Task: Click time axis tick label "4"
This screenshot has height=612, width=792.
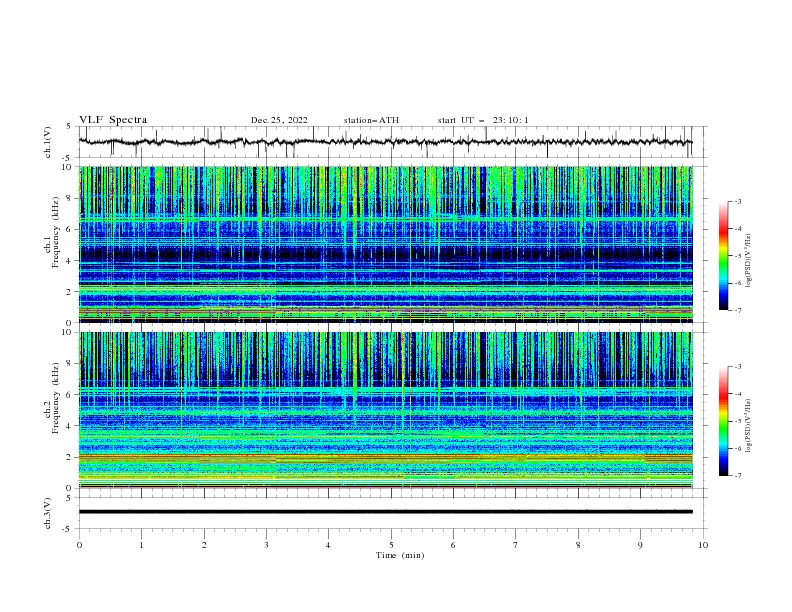Action: tap(328, 545)
